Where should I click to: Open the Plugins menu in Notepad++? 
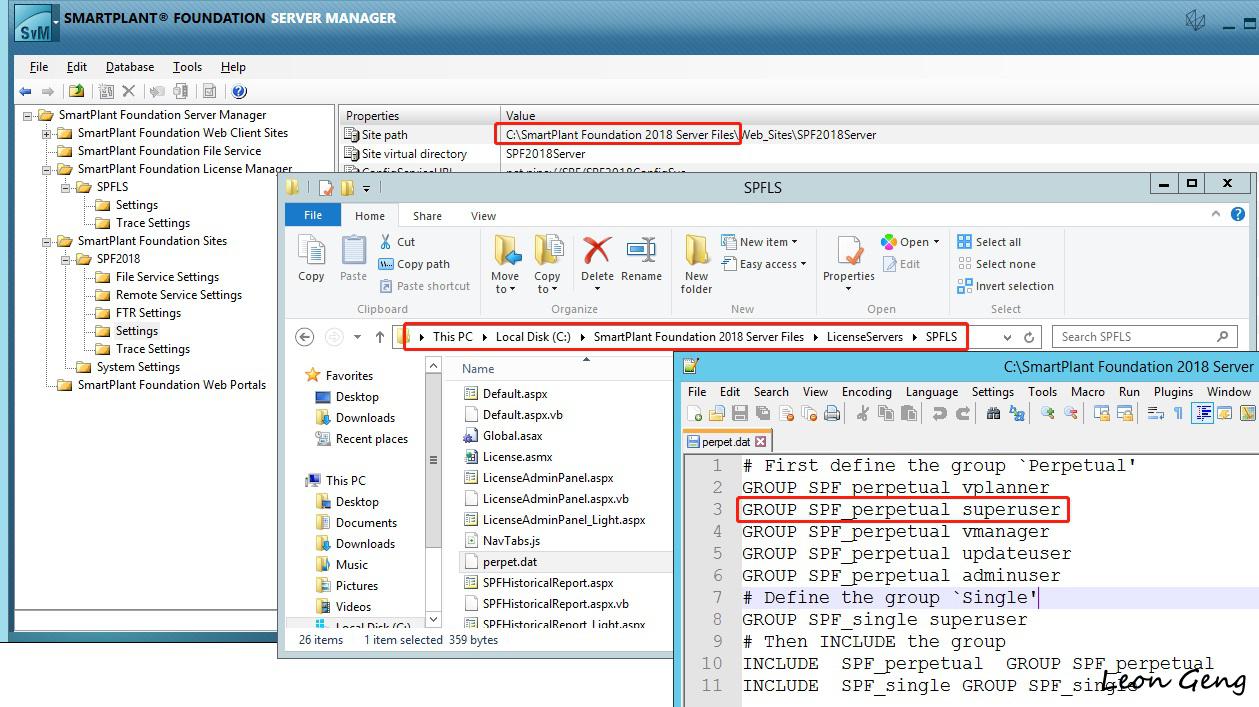[1173, 392]
